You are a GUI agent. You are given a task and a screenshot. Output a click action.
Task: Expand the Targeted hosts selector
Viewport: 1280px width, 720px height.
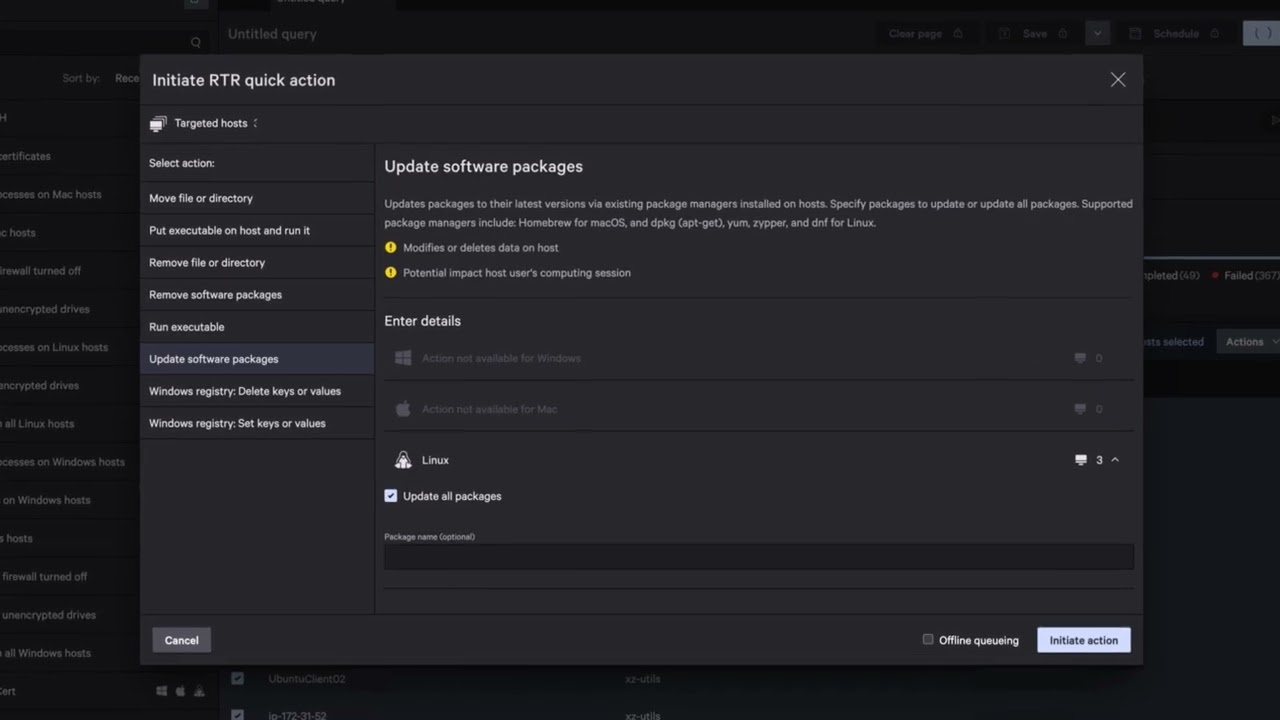click(255, 123)
